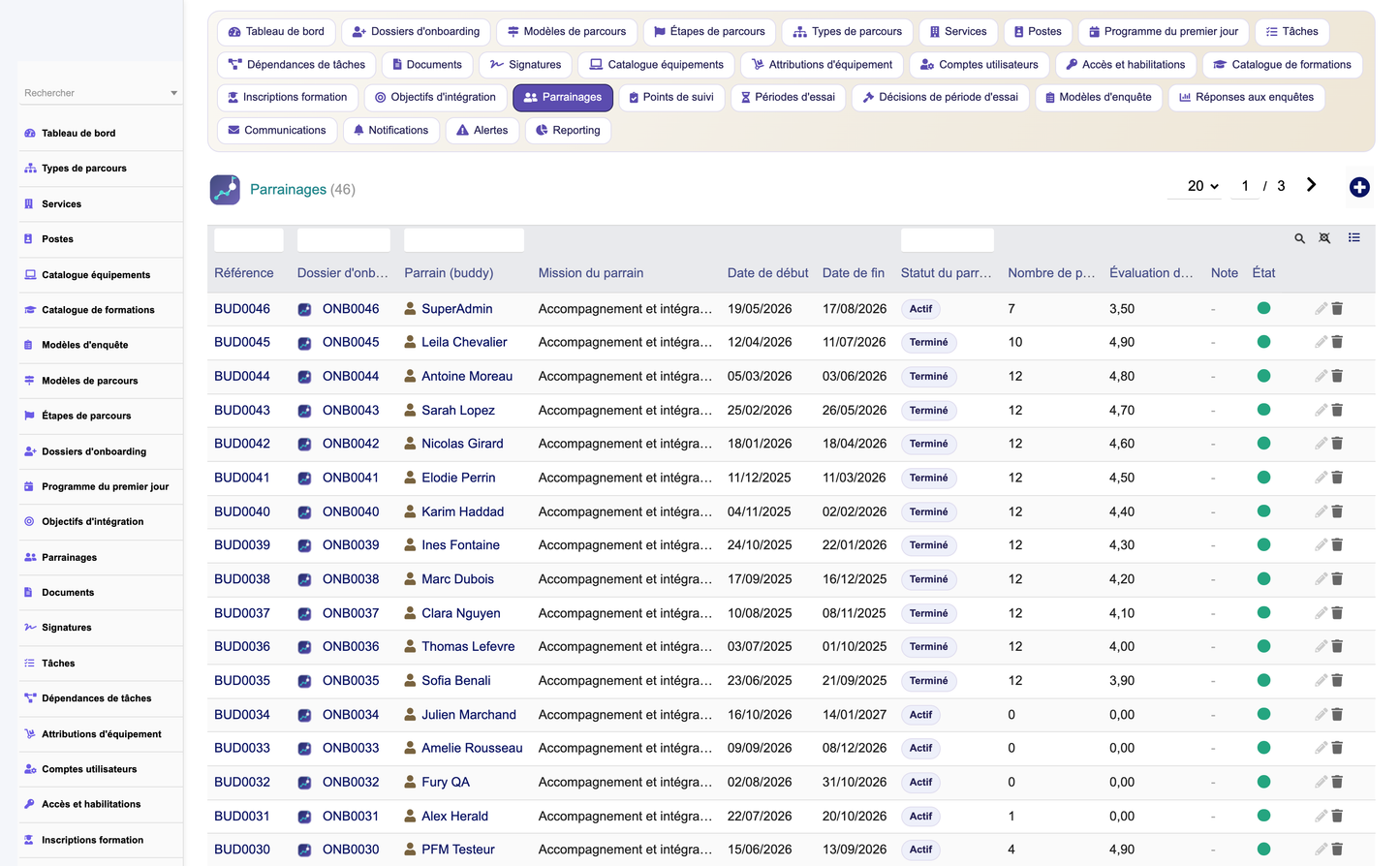Sort by Note column header

pyautogui.click(x=1225, y=273)
